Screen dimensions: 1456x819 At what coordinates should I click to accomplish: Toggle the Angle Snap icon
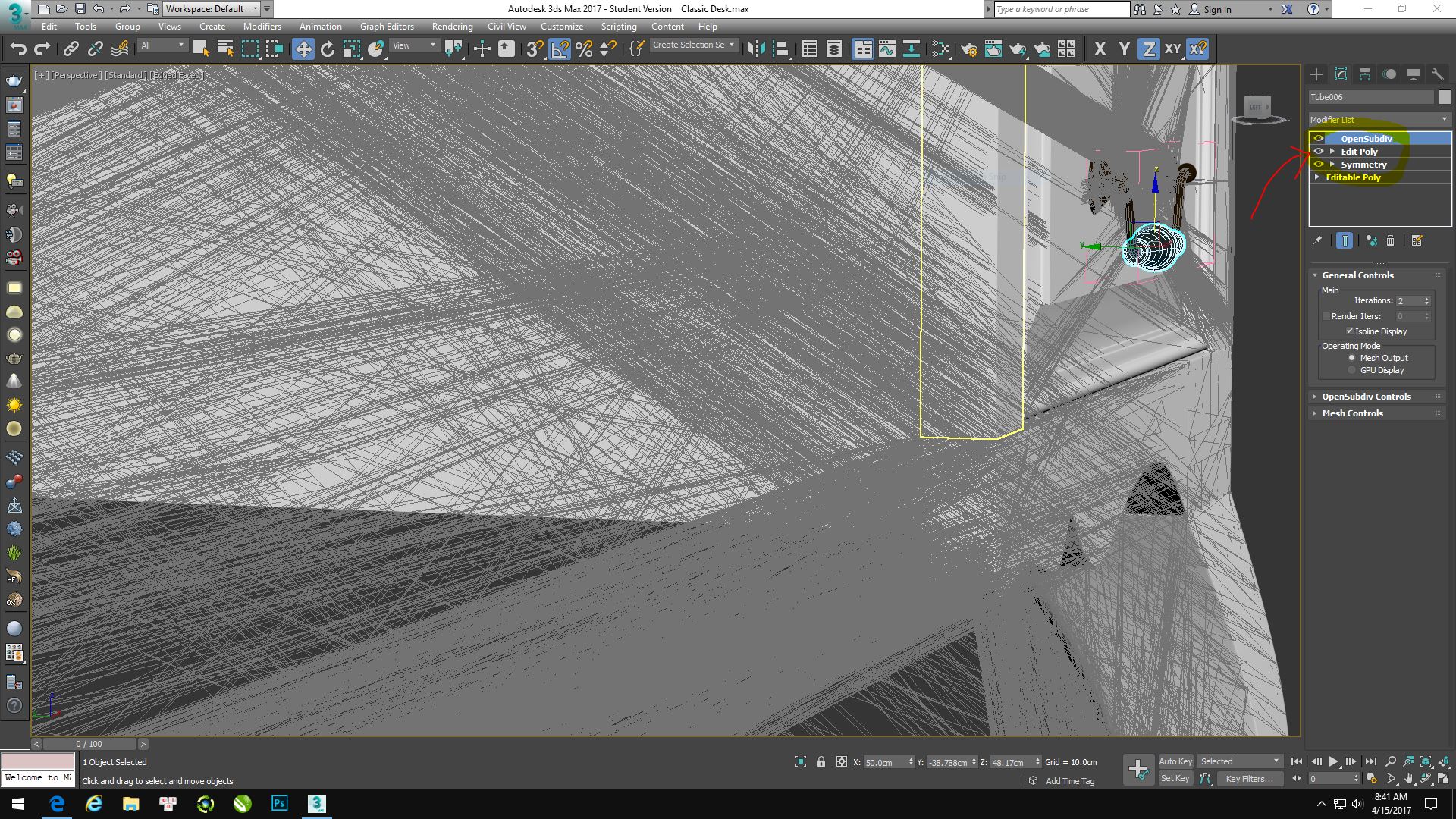point(560,49)
